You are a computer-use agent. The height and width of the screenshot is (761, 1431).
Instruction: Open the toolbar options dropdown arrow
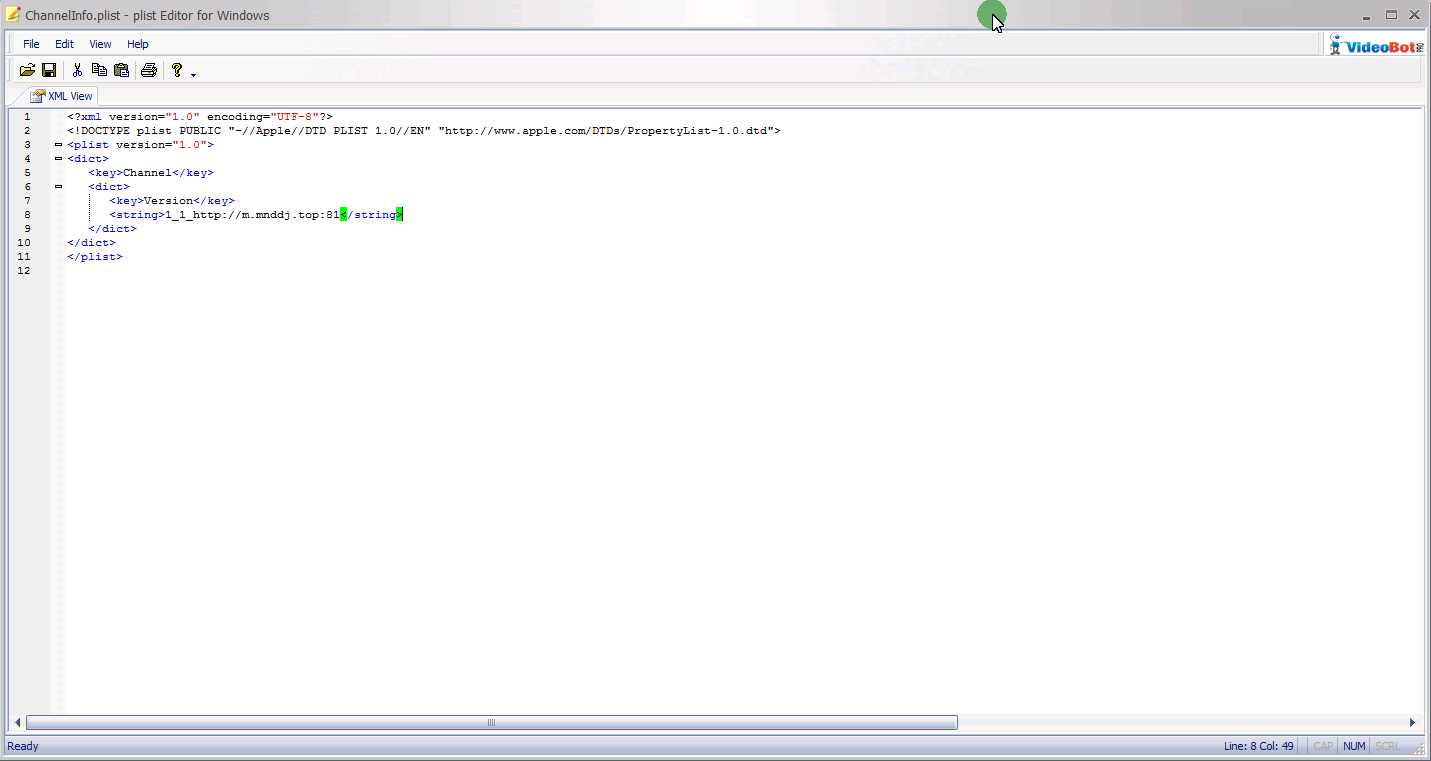pyautogui.click(x=193, y=74)
